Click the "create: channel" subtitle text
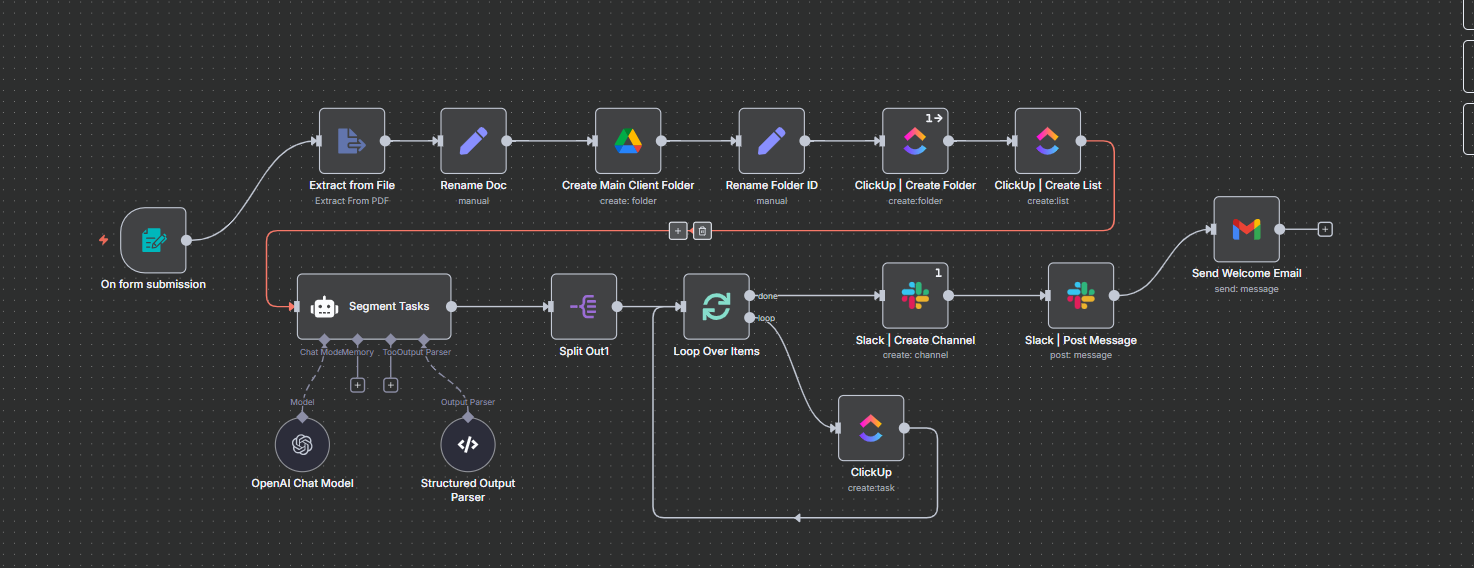Screen dimensions: 1474x568 (915, 355)
